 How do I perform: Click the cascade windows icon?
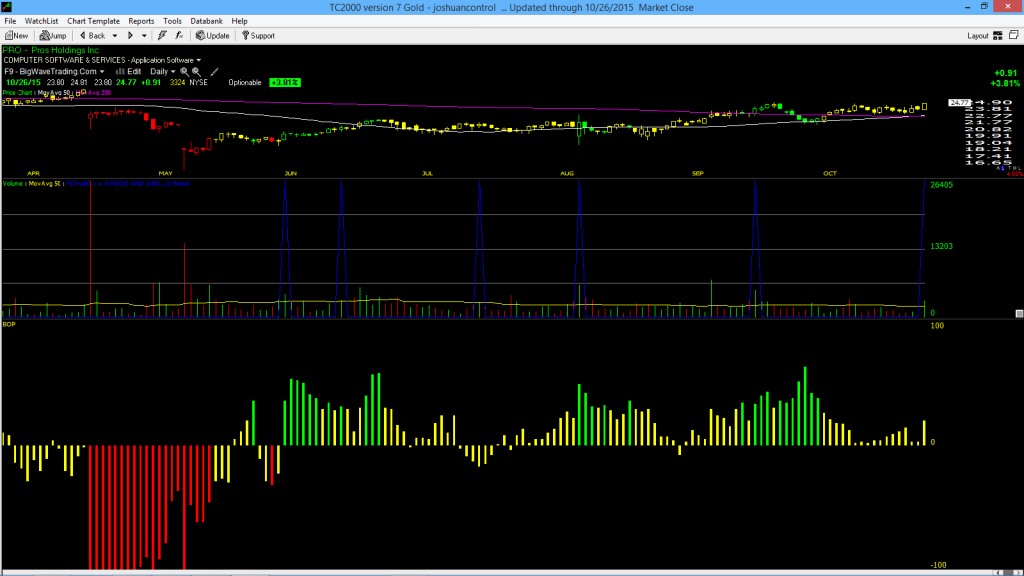1014,35
